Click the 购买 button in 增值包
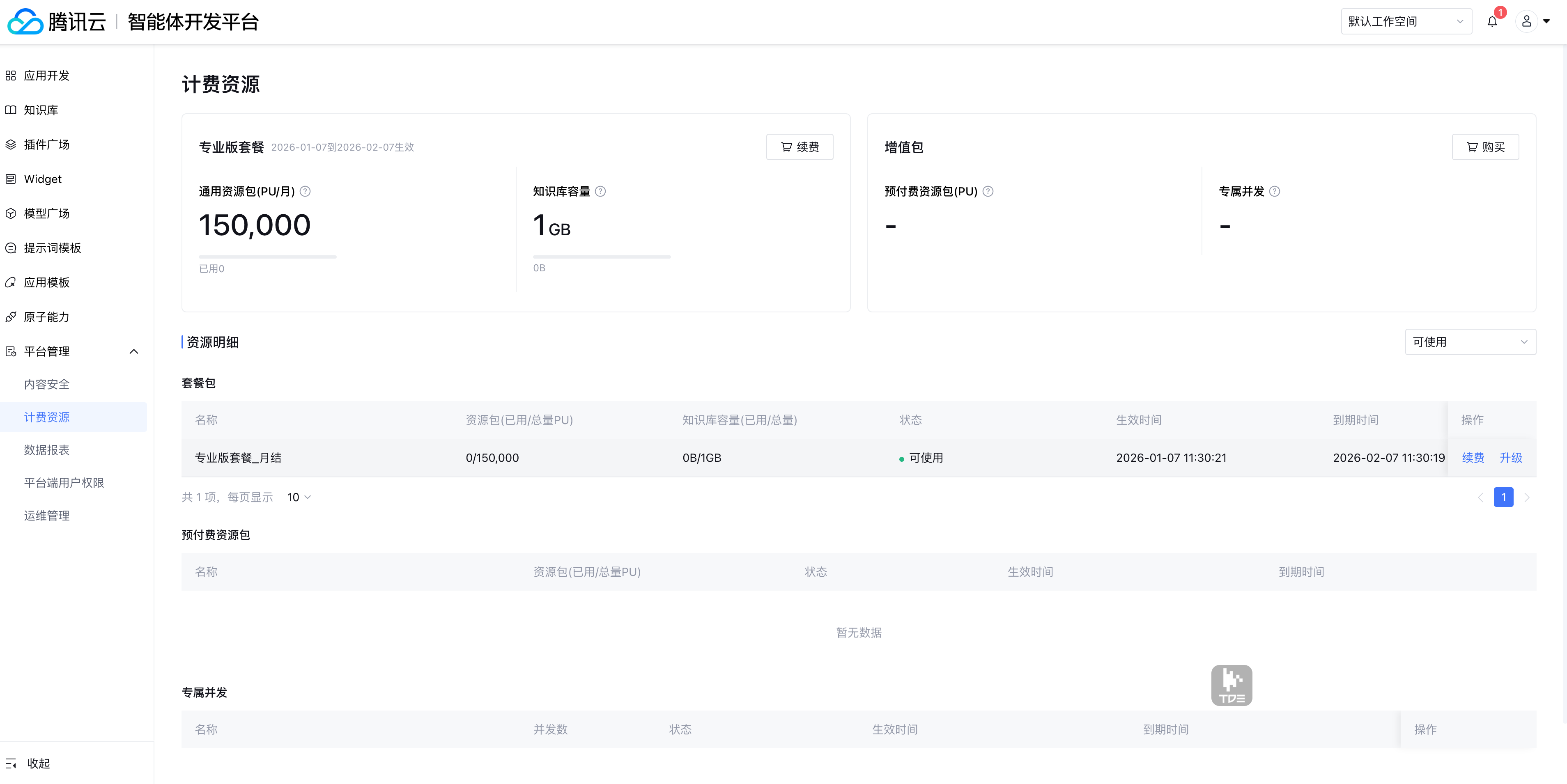1567x784 pixels. click(1485, 147)
